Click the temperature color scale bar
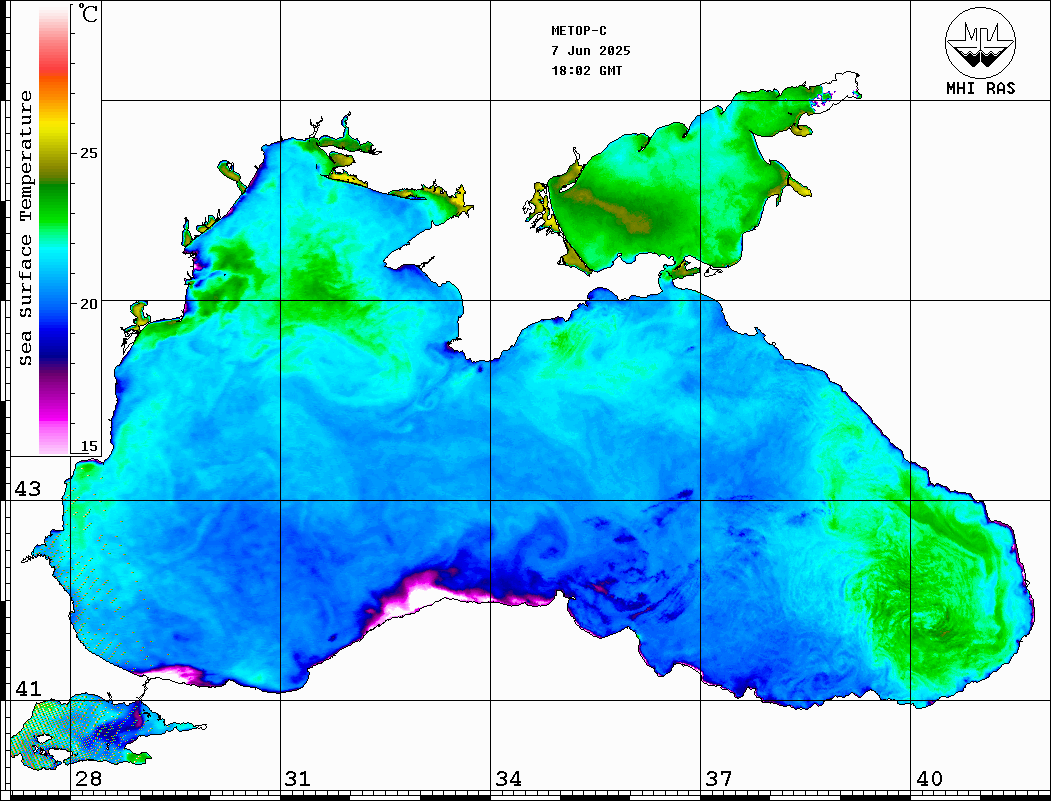 pos(54,230)
